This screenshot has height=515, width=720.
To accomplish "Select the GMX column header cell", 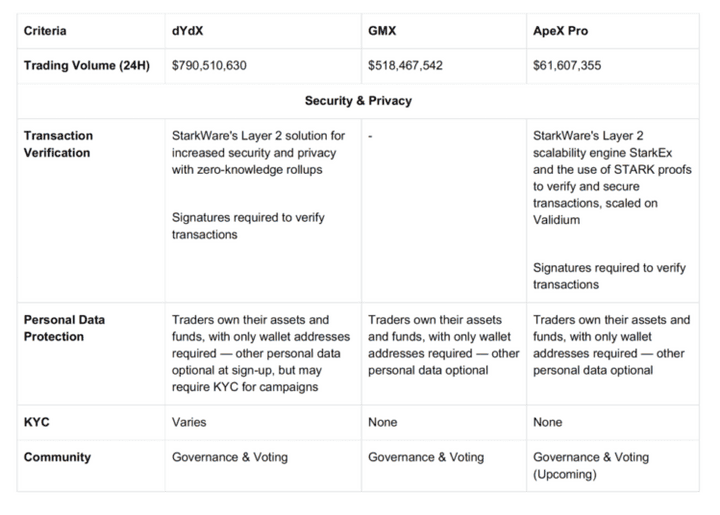I will [x=383, y=31].
